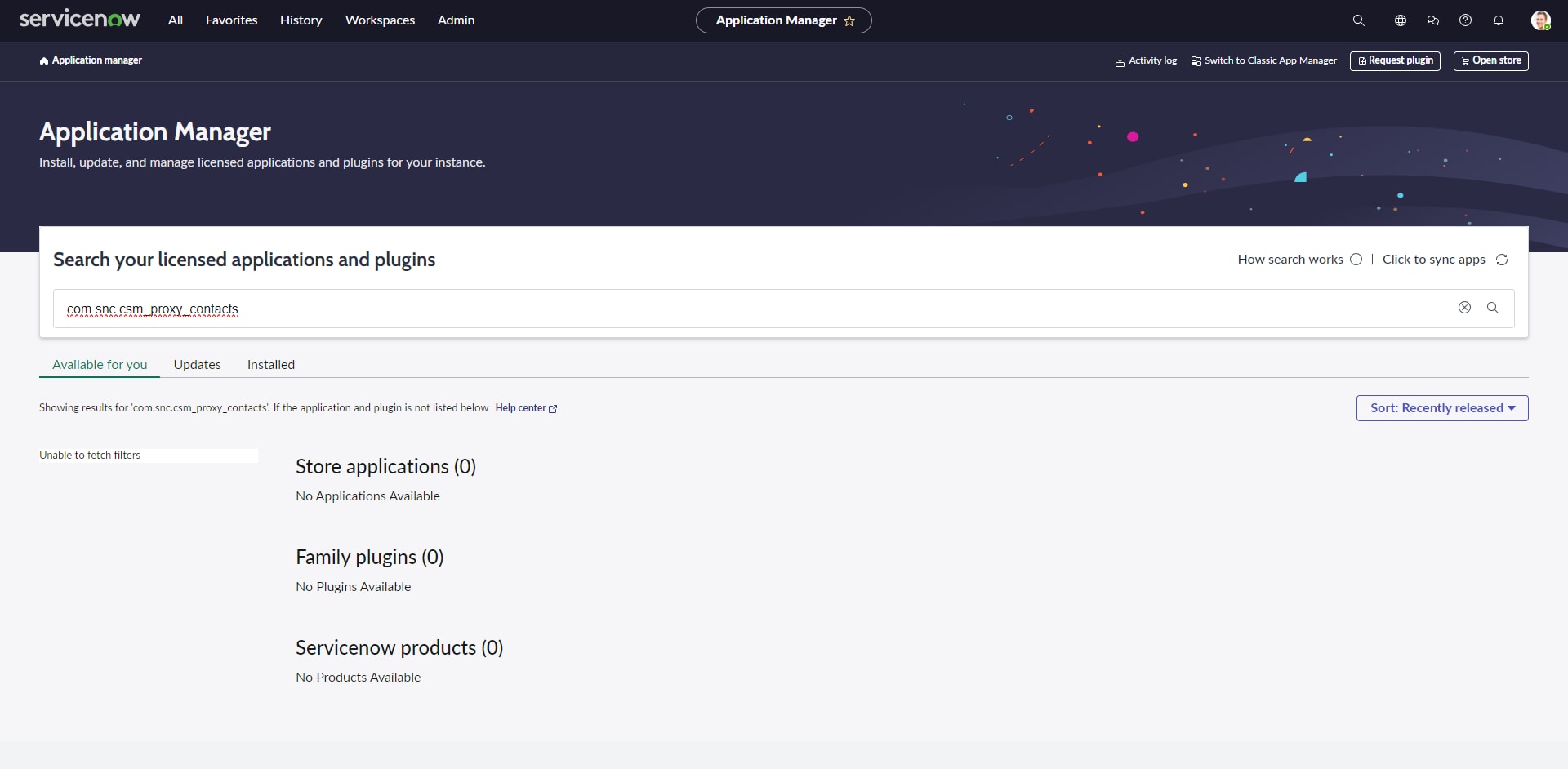The width and height of the screenshot is (1568, 769).
Task: Open the All menu
Action: pos(176,20)
